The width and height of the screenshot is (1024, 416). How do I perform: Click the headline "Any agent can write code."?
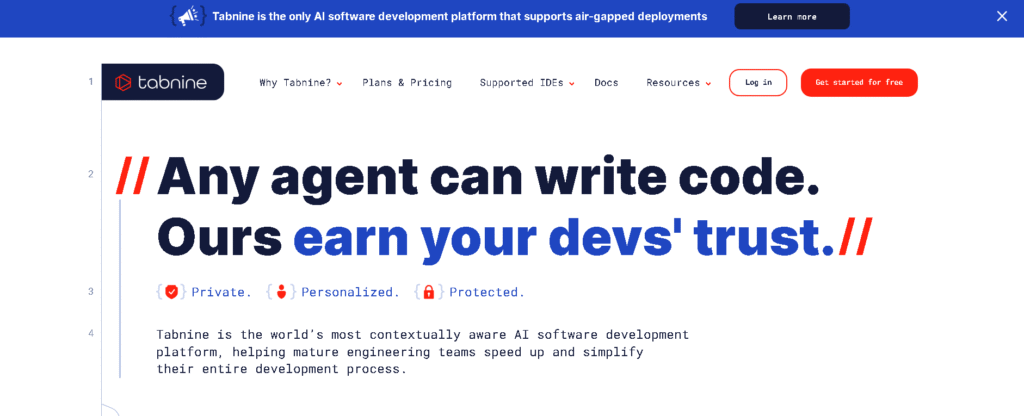click(488, 177)
